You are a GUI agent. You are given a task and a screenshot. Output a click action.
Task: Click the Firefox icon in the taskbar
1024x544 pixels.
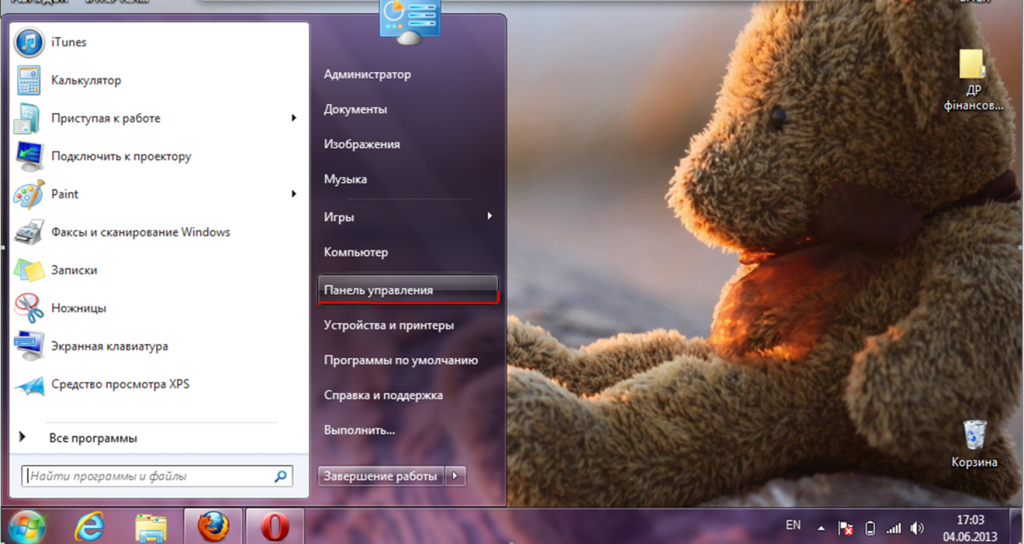[x=213, y=526]
